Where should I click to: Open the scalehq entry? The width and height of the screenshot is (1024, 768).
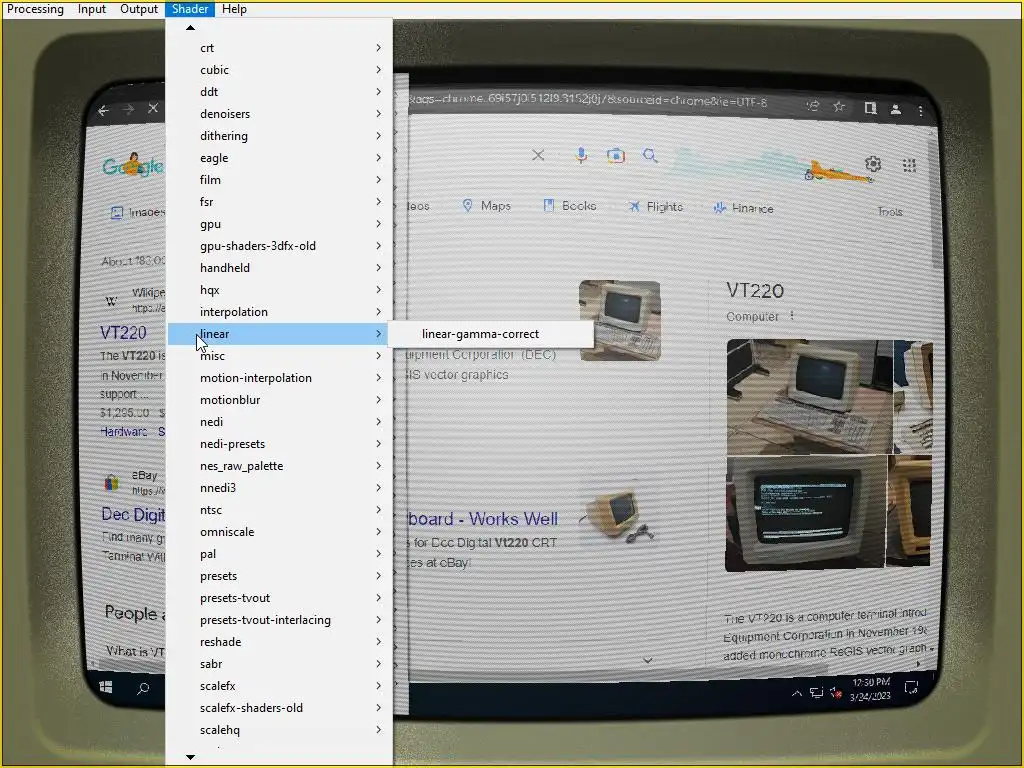click(x=280, y=730)
